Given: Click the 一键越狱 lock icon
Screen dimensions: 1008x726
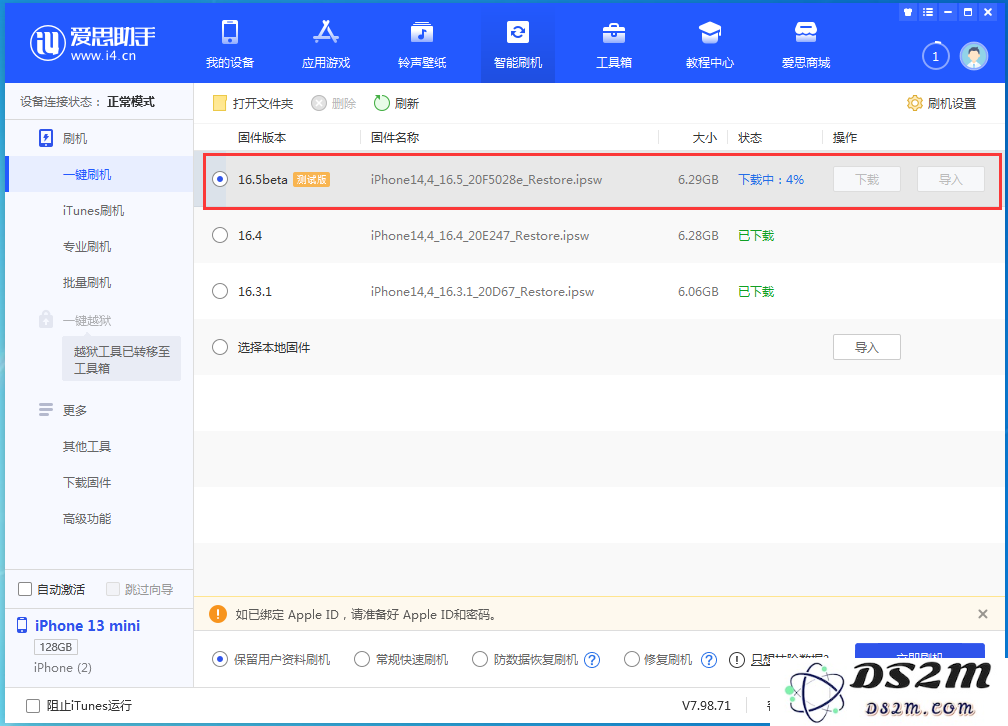Looking at the screenshot, I should pyautogui.click(x=46, y=319).
